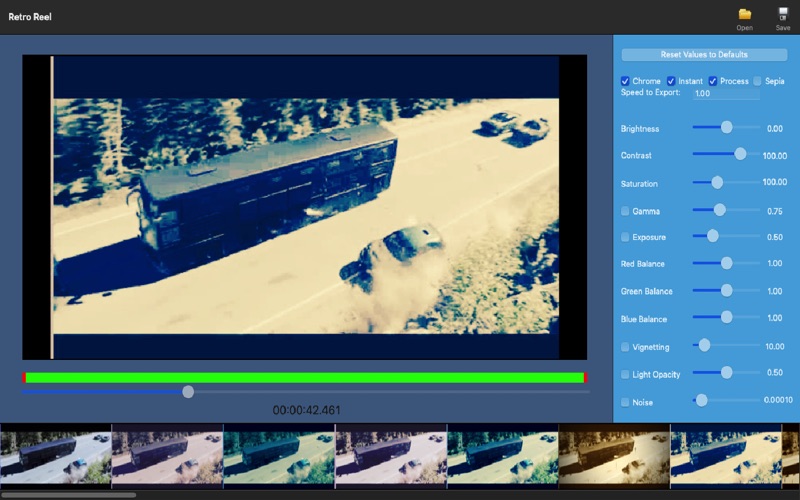Click the Vignetting value 10.00
This screenshot has width=800, height=500.
(x=774, y=346)
